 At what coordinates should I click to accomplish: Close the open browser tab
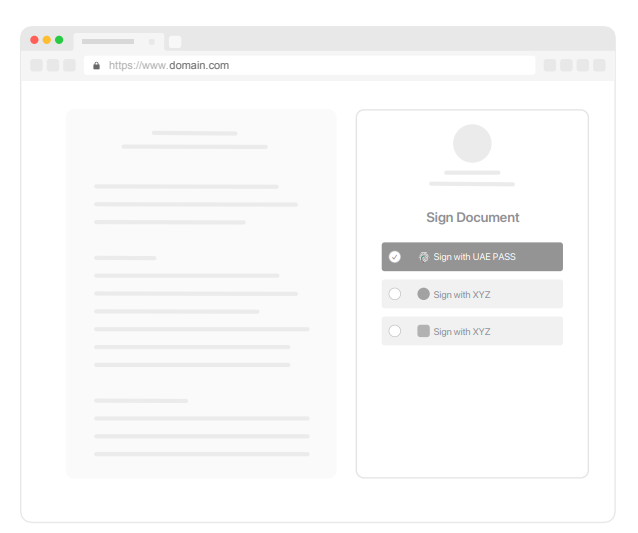coord(152,42)
